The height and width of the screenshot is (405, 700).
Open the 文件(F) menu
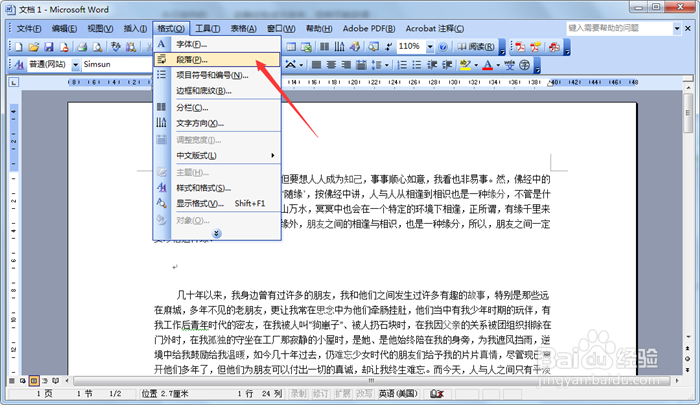(x=29, y=29)
